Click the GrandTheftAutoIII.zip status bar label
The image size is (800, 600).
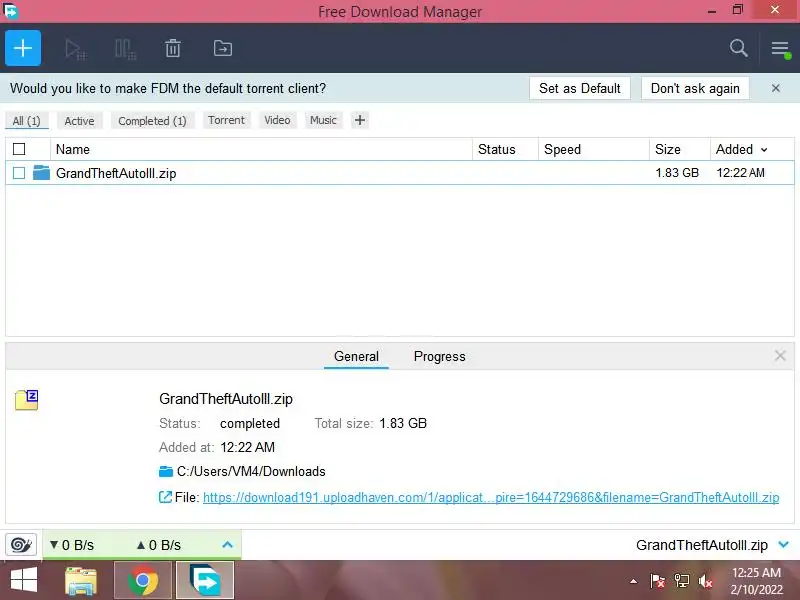point(702,545)
